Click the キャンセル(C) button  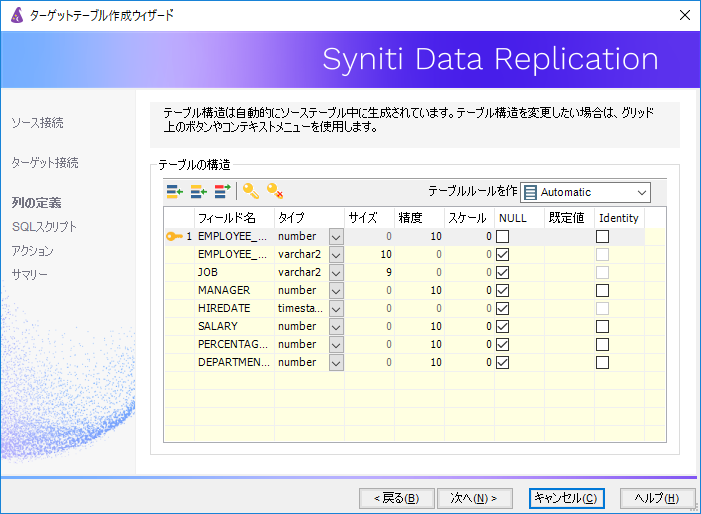coord(566,498)
